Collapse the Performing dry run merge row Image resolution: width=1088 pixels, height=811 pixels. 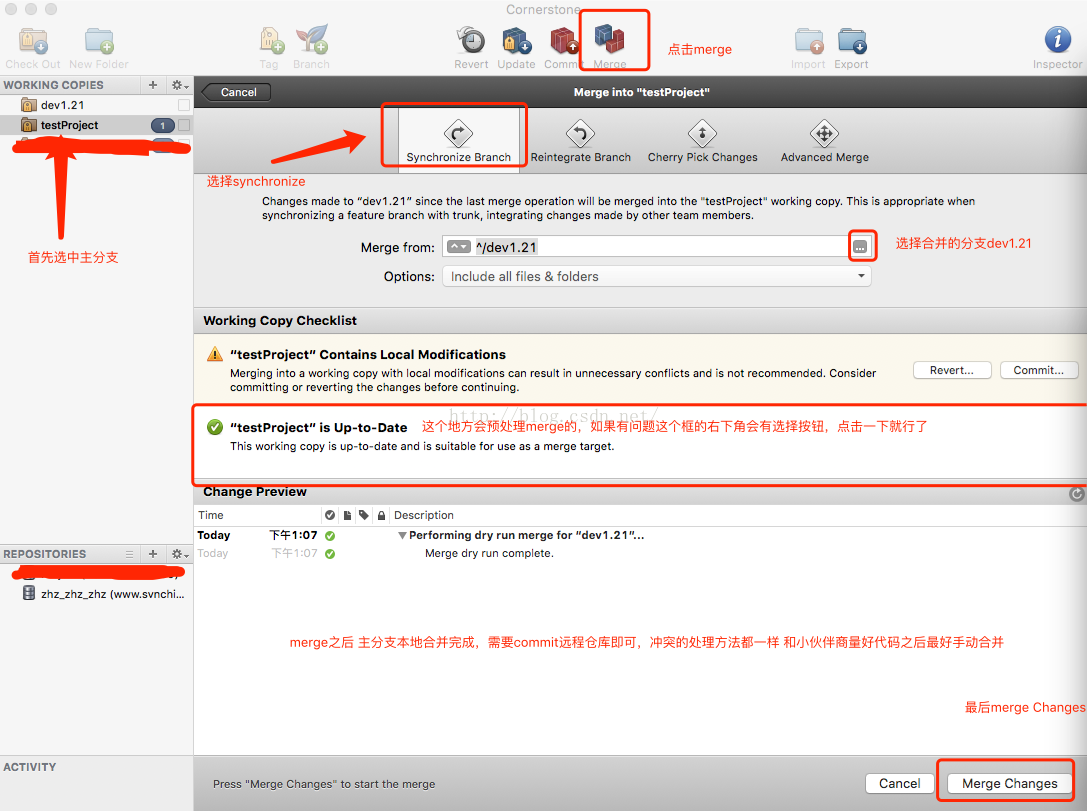pyautogui.click(x=402, y=536)
